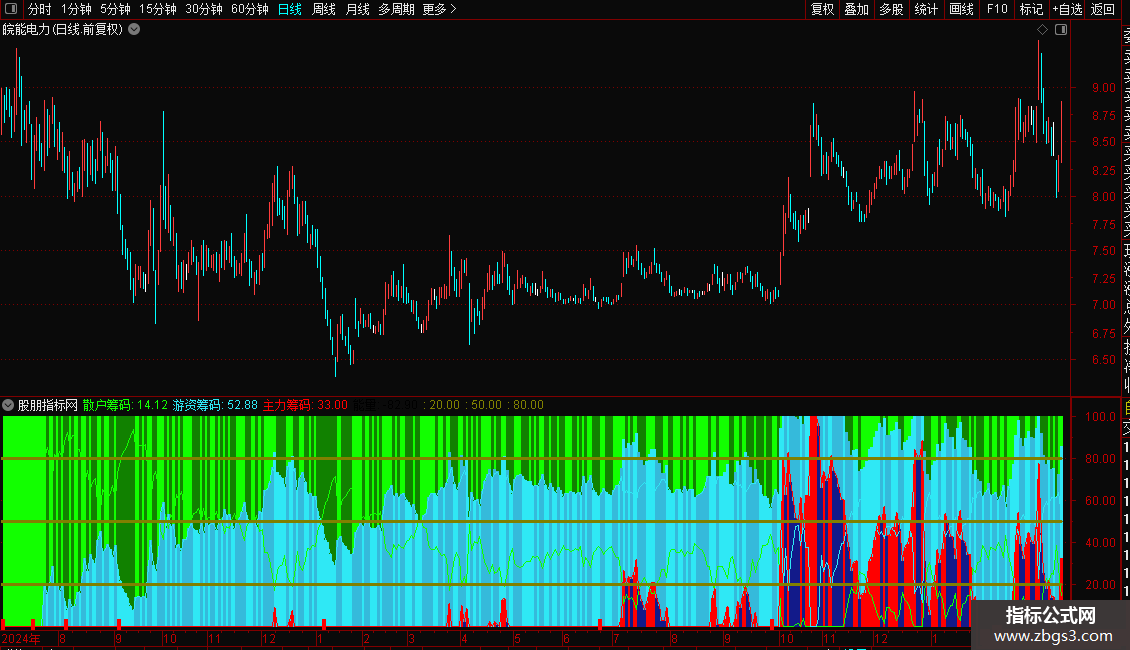Screen dimensions: 1130x650
Task: Select the 15分钟 period tab
Action: pyautogui.click(x=158, y=9)
